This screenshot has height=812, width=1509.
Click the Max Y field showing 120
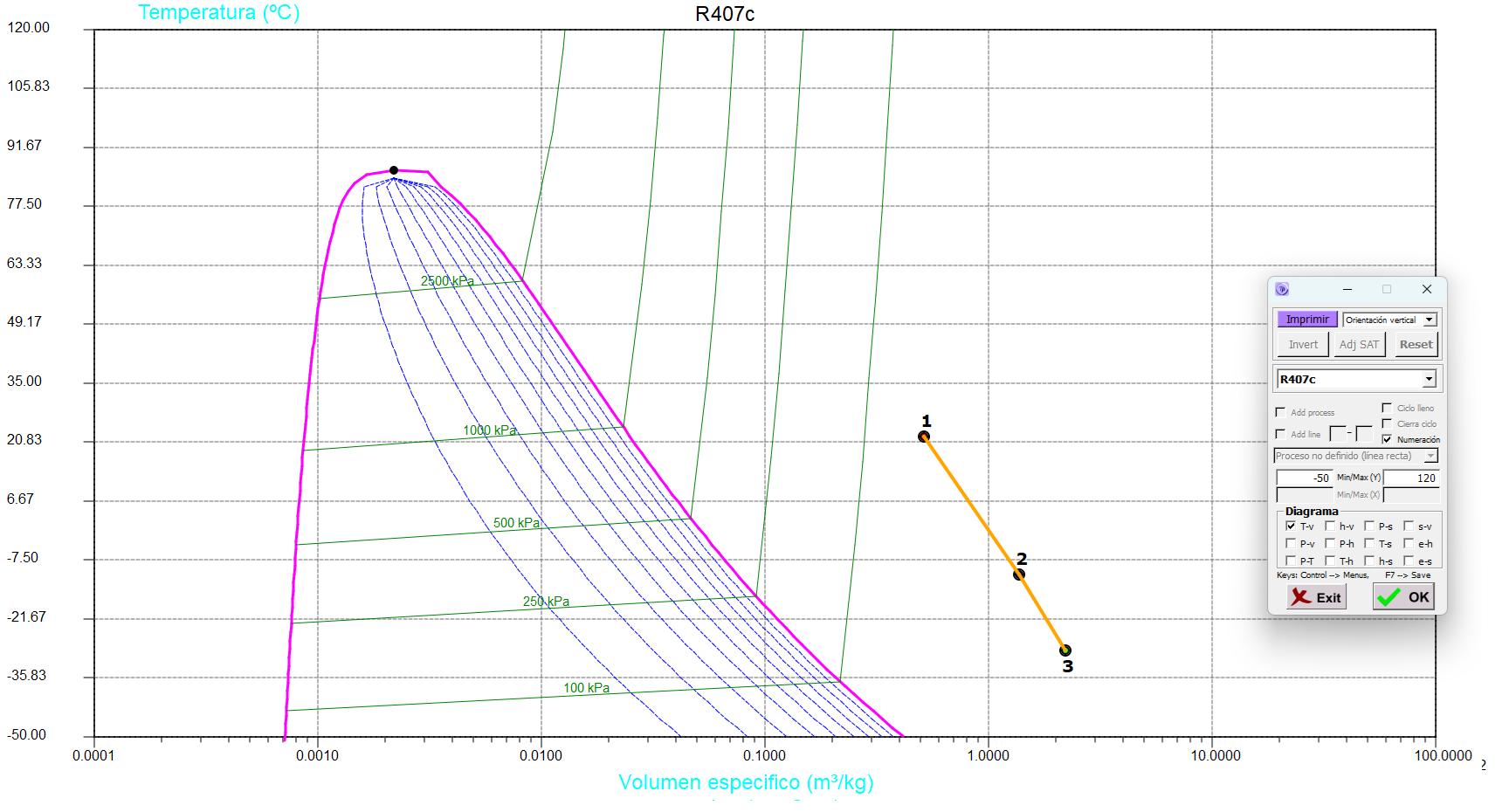point(1411,478)
